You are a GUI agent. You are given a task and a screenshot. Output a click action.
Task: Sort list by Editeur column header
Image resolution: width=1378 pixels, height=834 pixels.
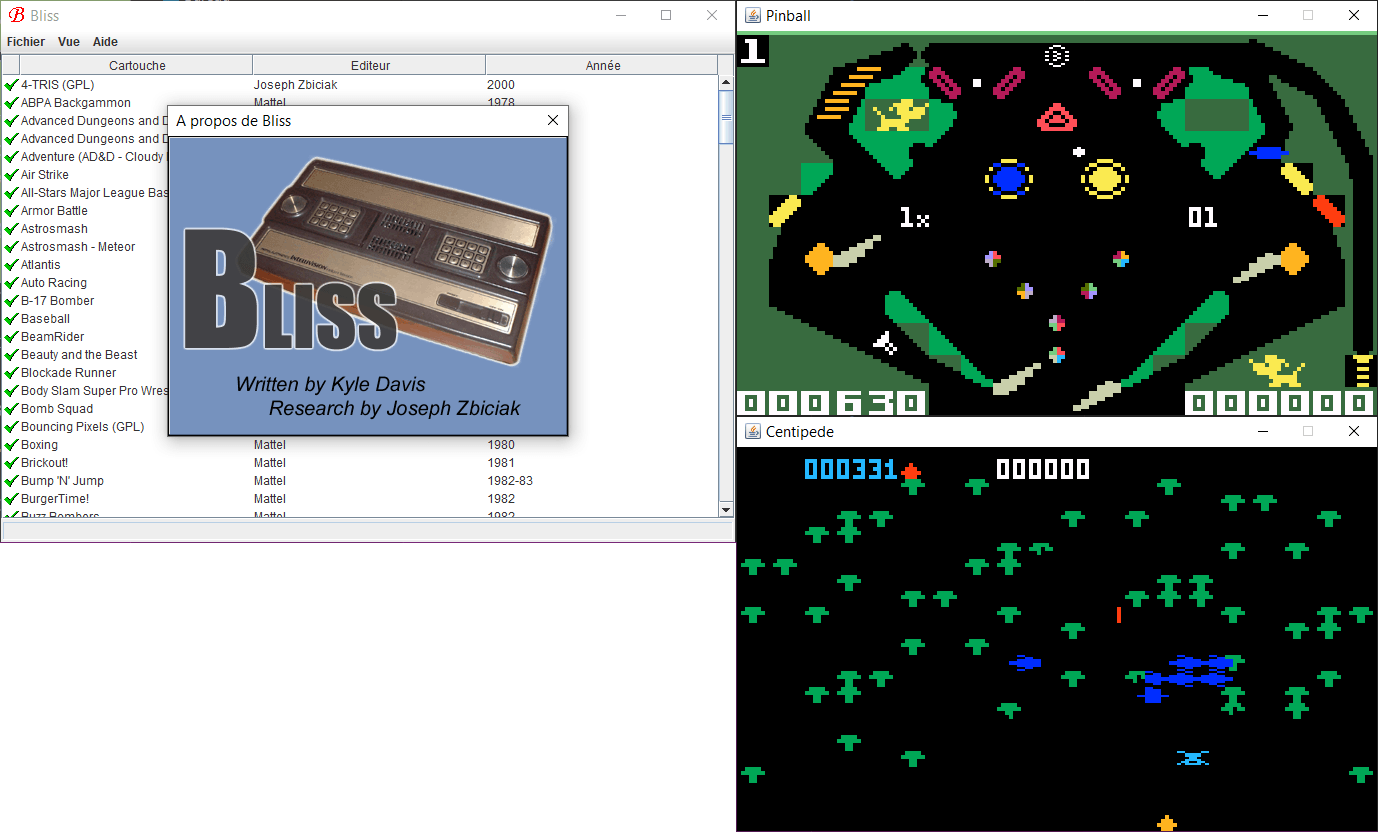[369, 65]
